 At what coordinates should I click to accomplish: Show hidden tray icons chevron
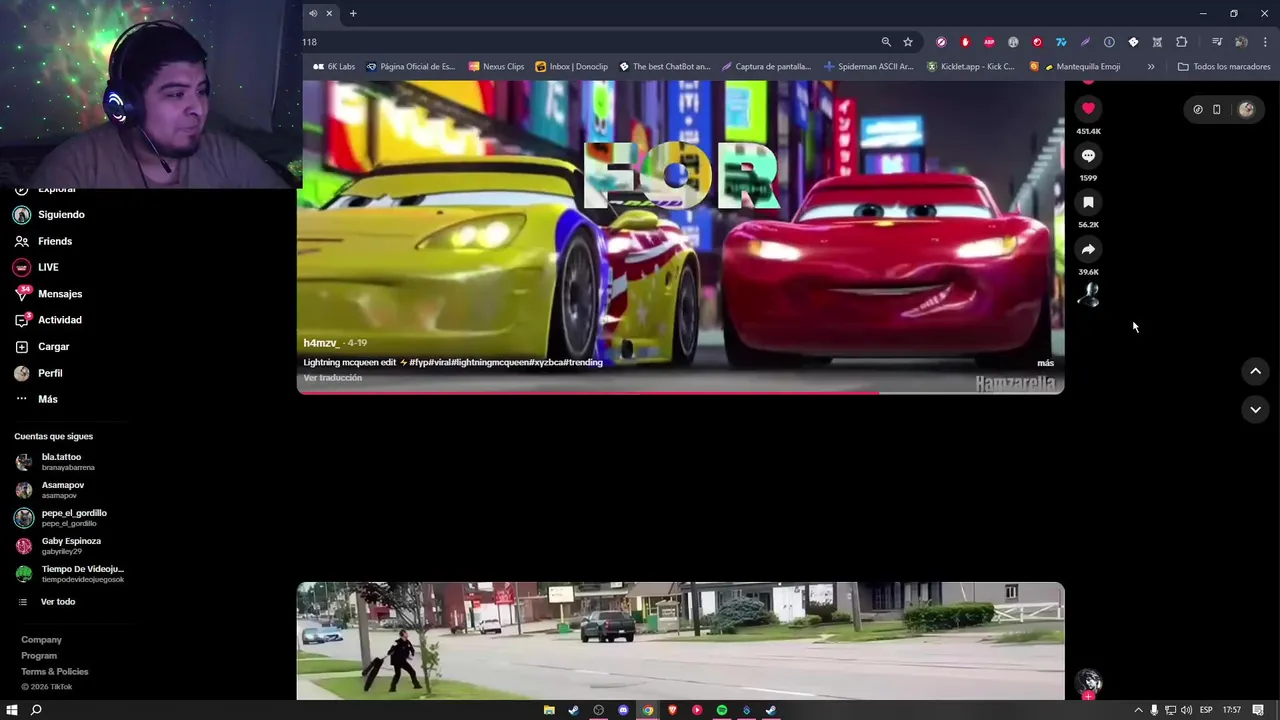coord(1137,710)
